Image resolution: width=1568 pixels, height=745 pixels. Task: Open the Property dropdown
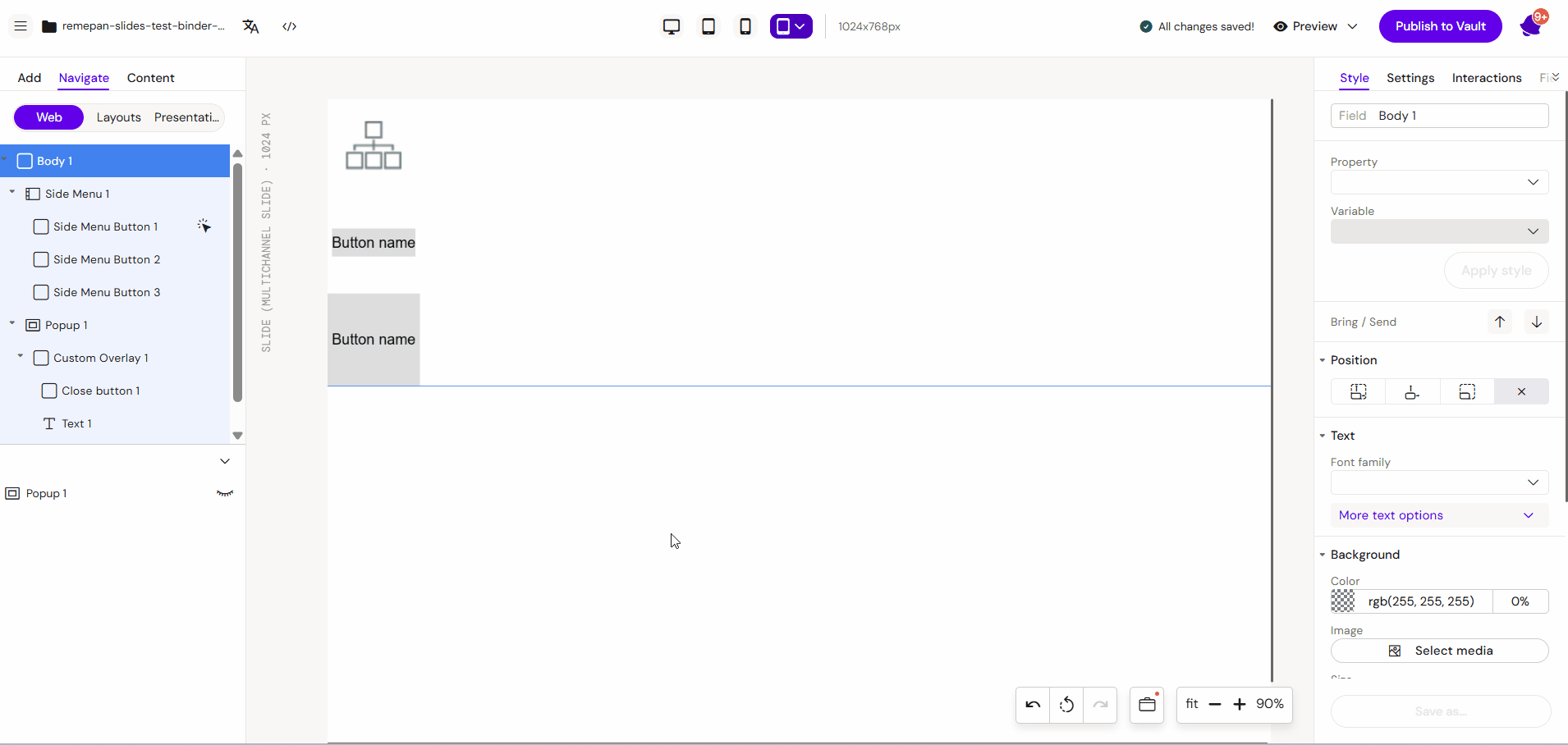[x=1440, y=182]
